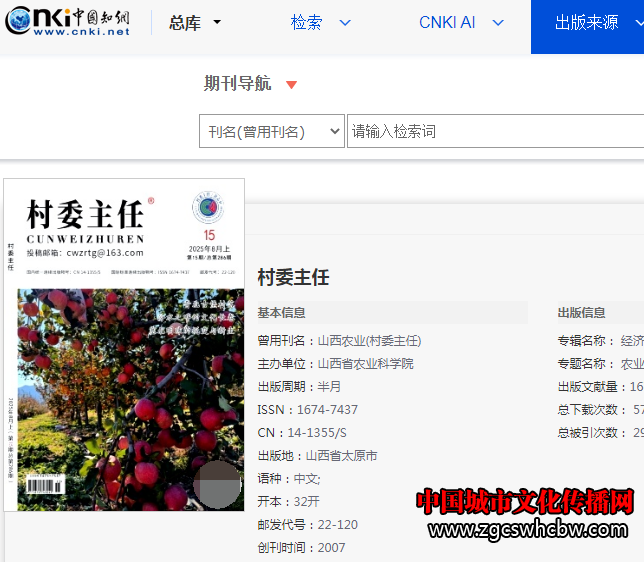Image resolution: width=644 pixels, height=562 pixels.
Task: Click the gray circle on the cover
Action: (x=216, y=485)
